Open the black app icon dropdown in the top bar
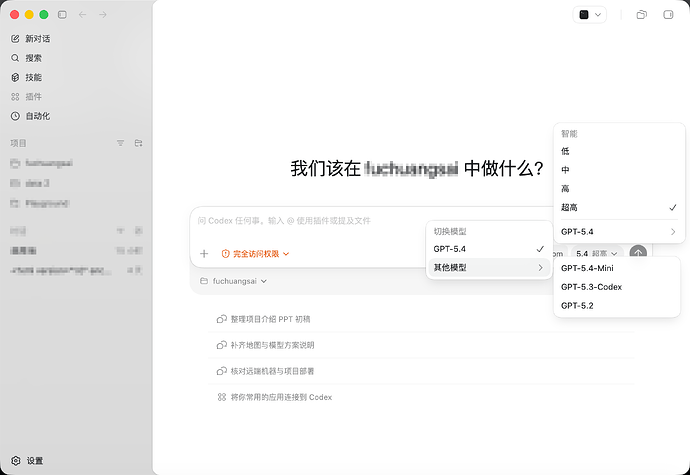Image resolution: width=690 pixels, height=475 pixels. [x=590, y=15]
